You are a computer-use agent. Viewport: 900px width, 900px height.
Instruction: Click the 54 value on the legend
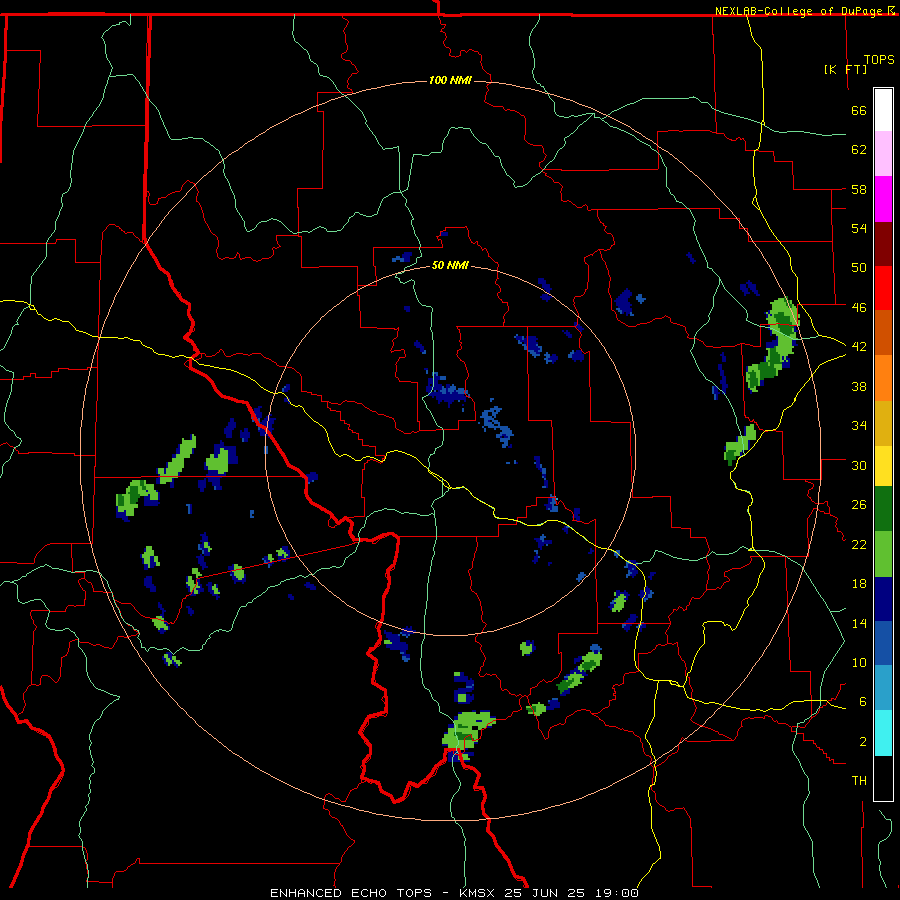click(859, 228)
